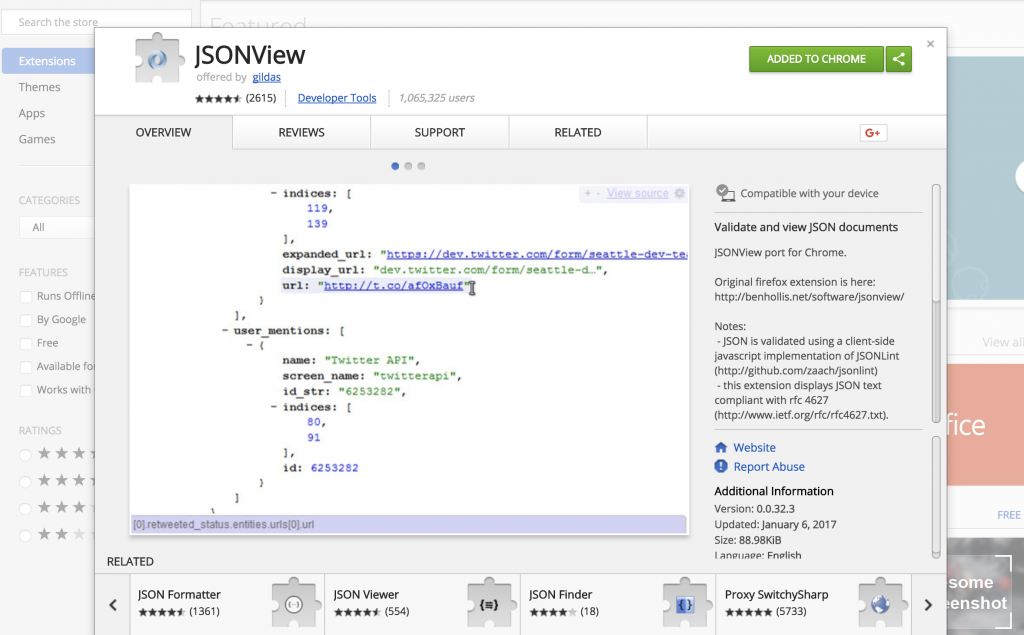Click the Website house icon
The width and height of the screenshot is (1024, 635).
(720, 448)
